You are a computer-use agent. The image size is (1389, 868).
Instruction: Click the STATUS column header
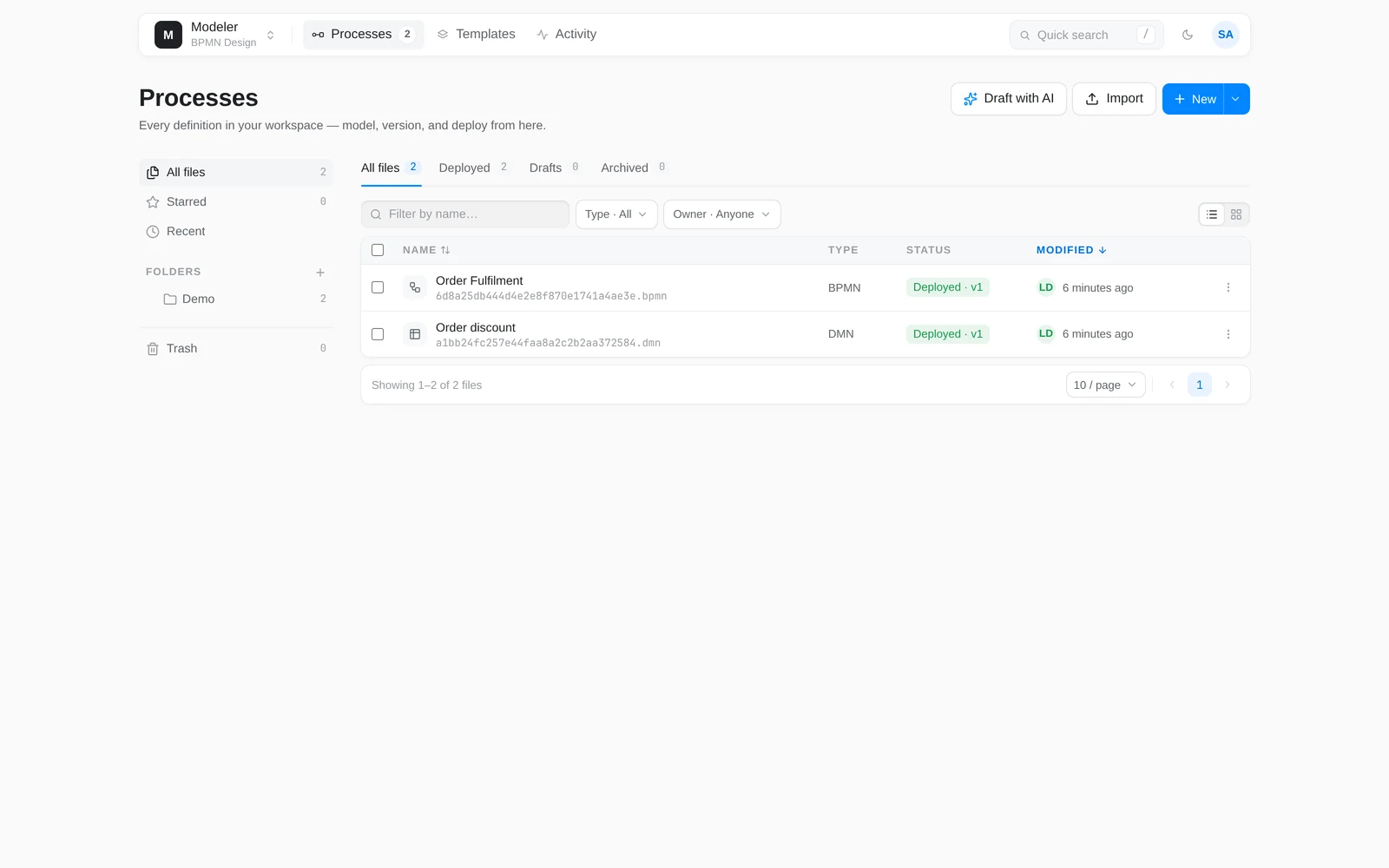click(929, 250)
